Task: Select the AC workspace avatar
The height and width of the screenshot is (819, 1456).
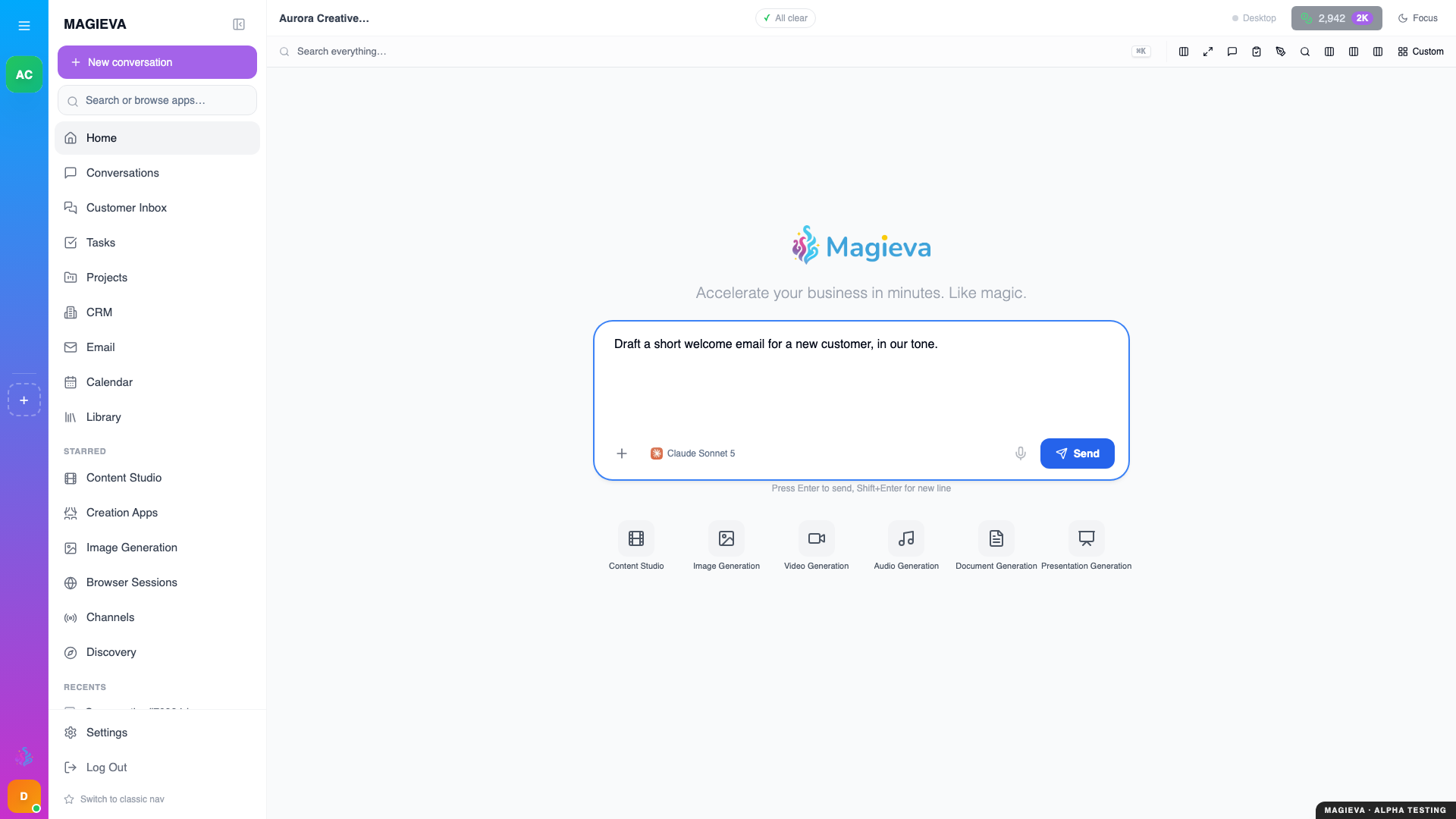Action: click(24, 74)
